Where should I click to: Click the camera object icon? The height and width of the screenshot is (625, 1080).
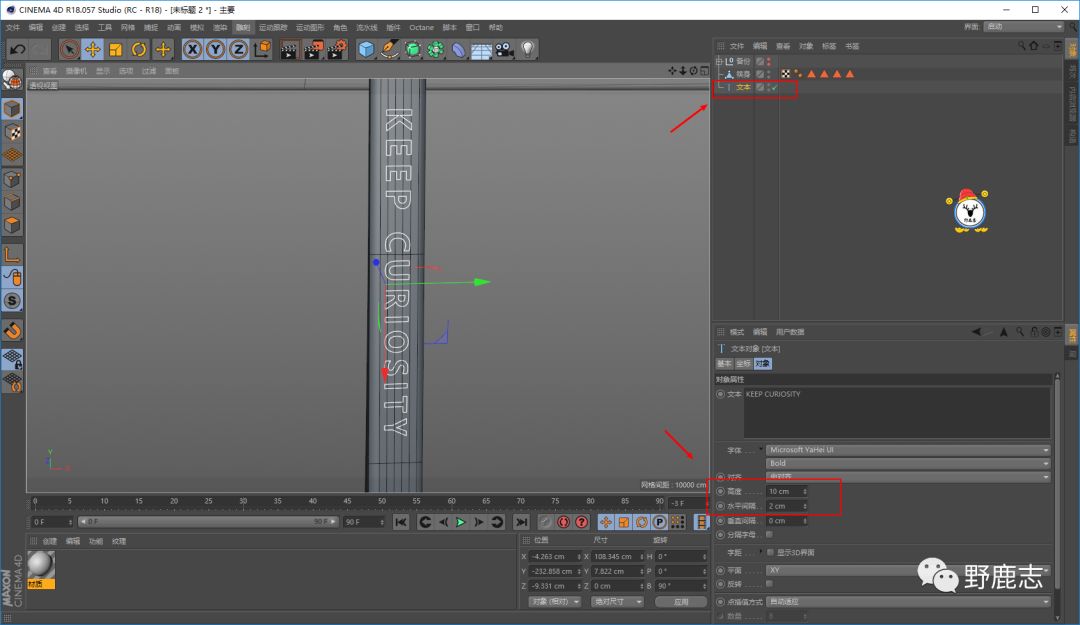click(505, 49)
